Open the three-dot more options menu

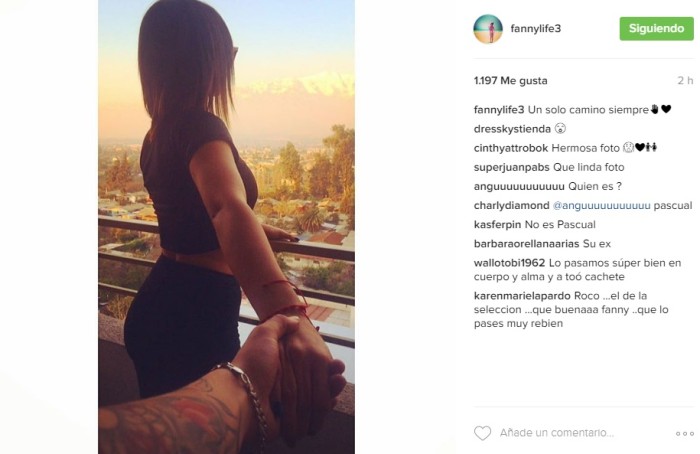(684, 433)
